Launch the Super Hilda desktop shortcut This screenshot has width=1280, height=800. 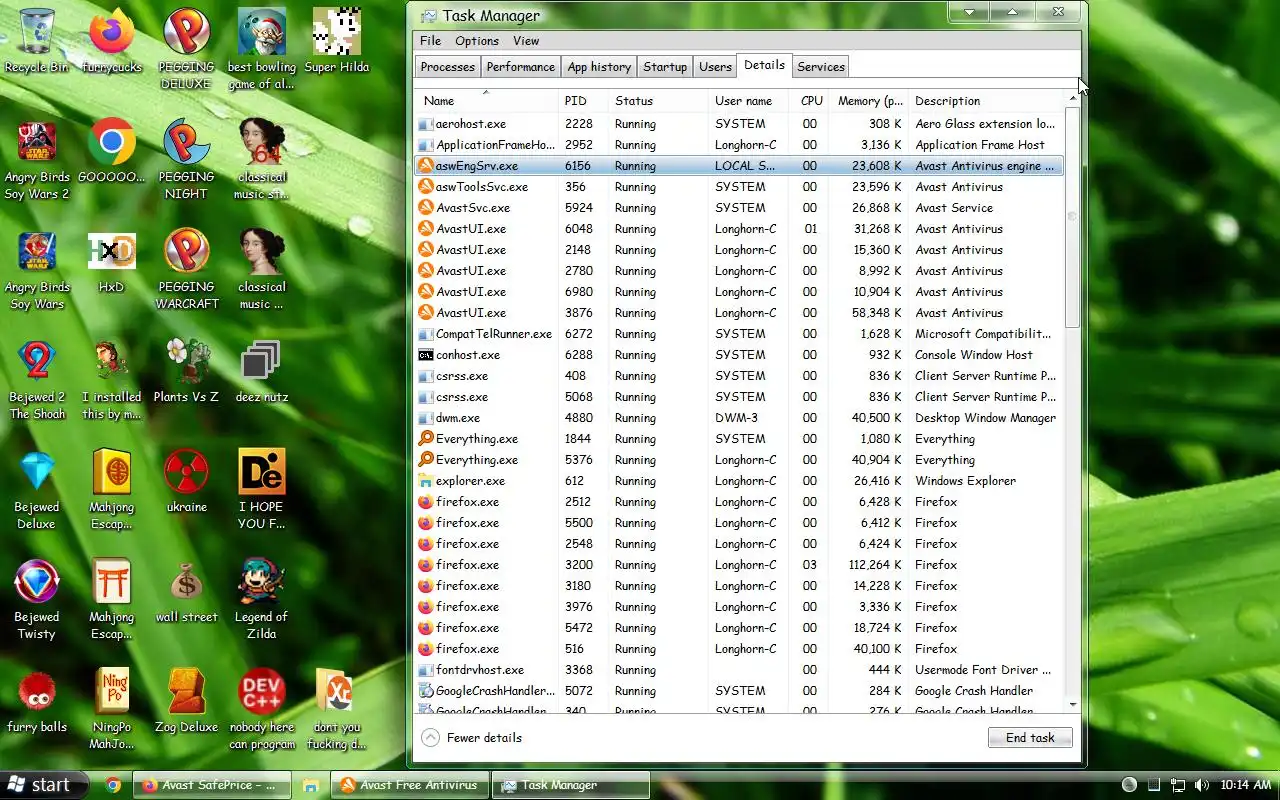(336, 41)
